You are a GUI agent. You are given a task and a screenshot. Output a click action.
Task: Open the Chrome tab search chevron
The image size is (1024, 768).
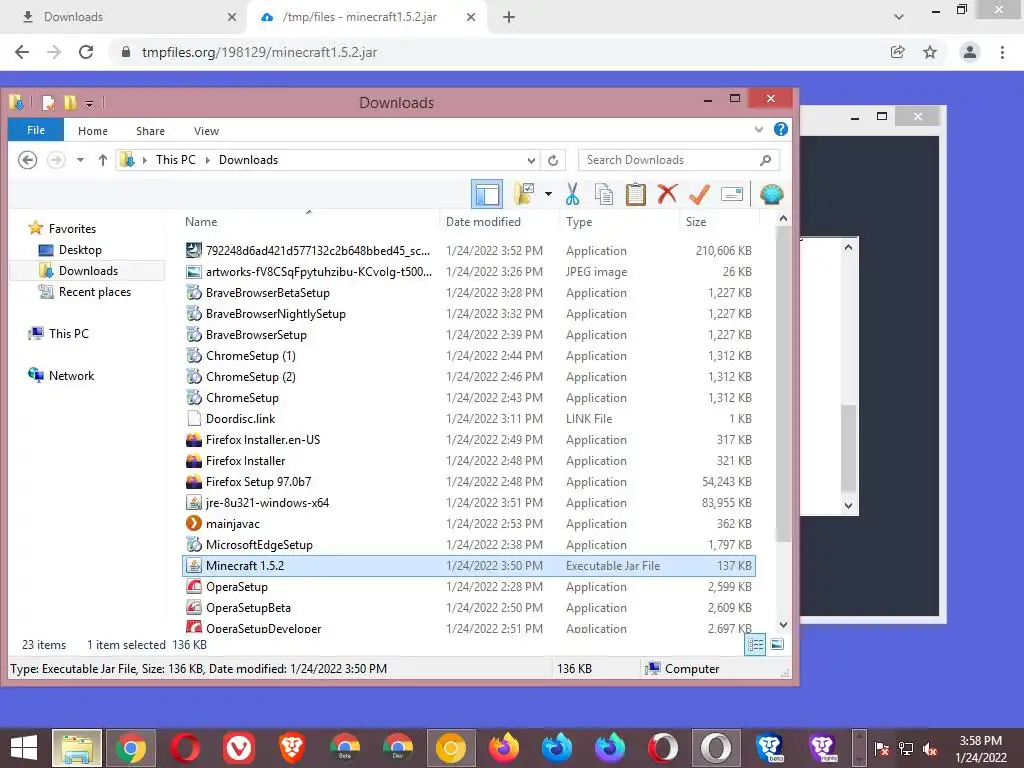point(899,17)
